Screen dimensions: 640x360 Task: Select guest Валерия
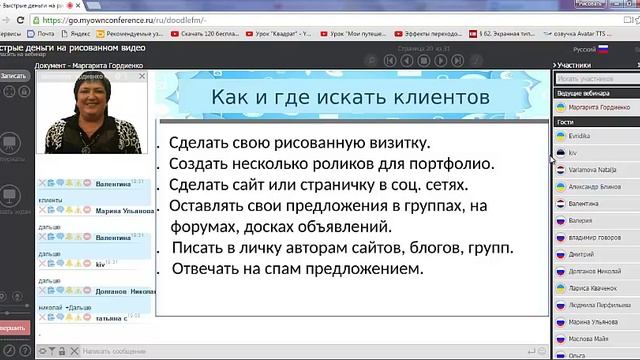597,220
